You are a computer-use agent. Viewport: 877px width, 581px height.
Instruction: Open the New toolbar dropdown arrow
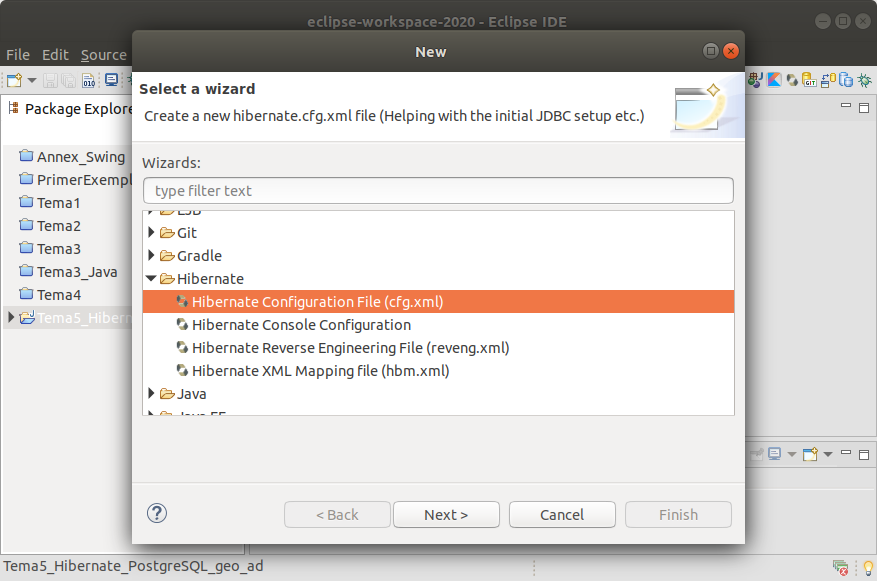(32, 81)
